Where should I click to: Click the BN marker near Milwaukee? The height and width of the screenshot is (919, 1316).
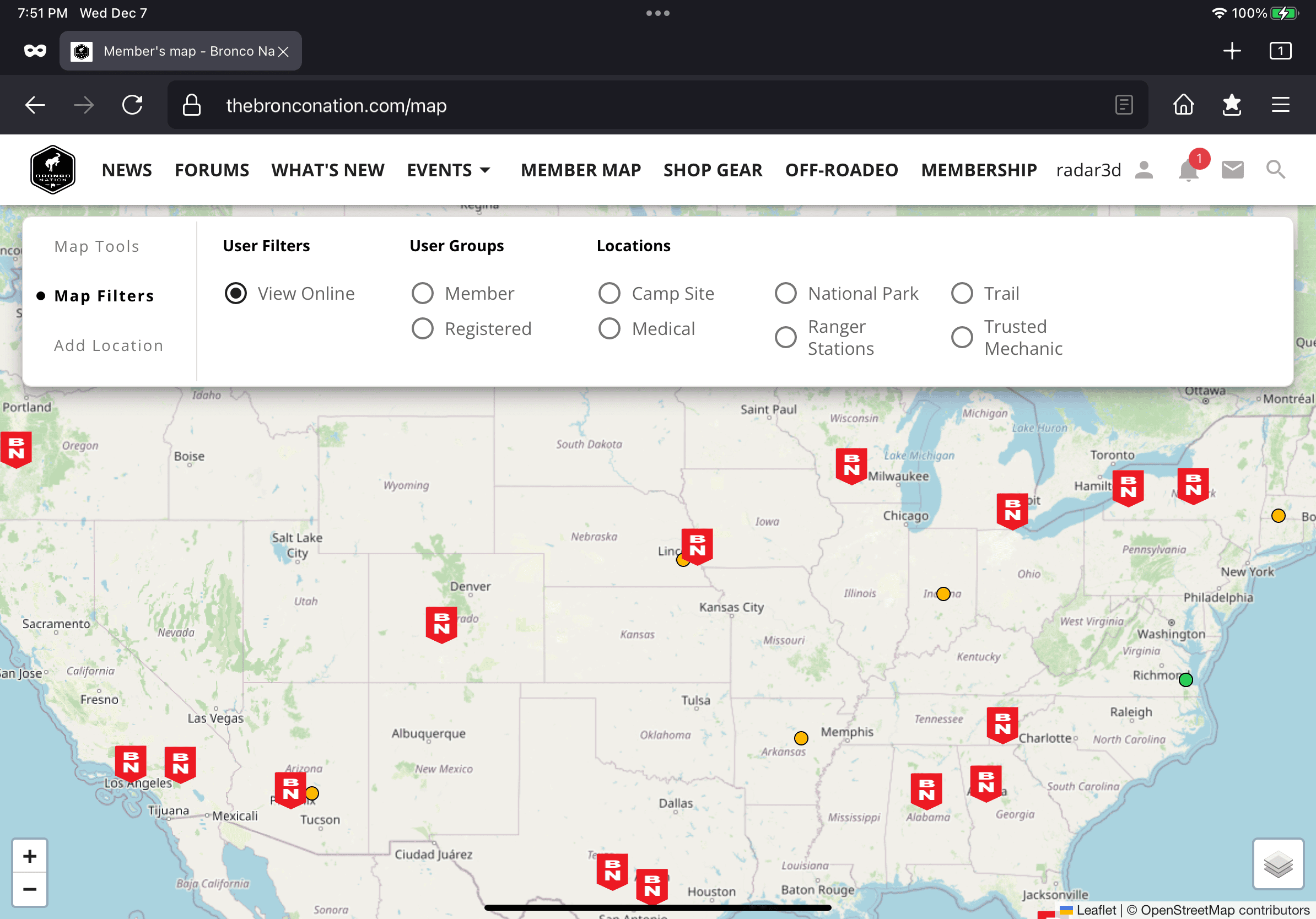pyautogui.click(x=851, y=466)
